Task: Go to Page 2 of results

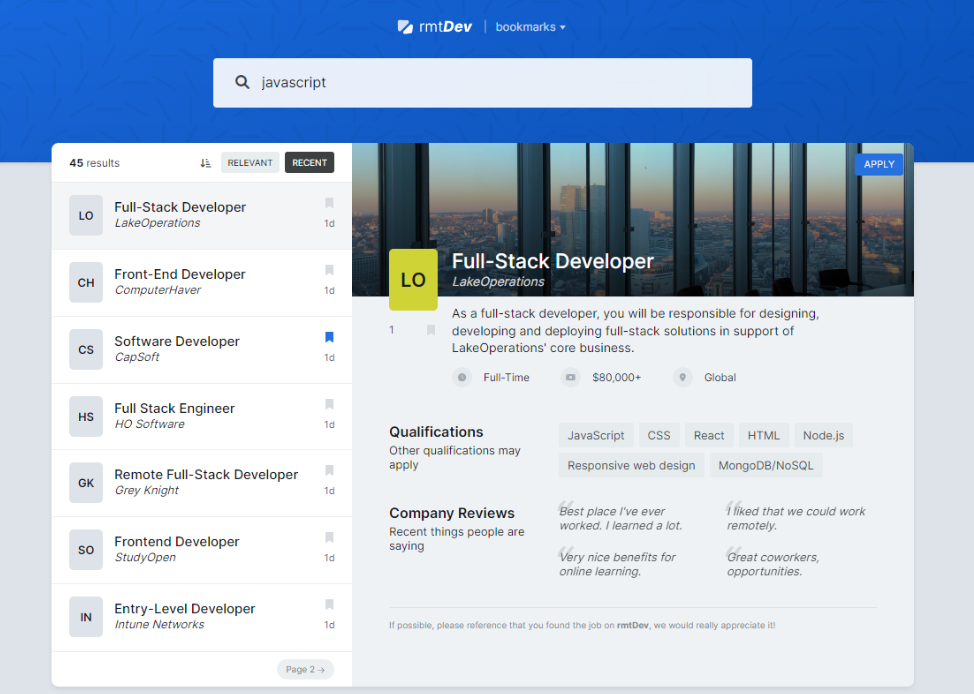Action: tap(305, 669)
